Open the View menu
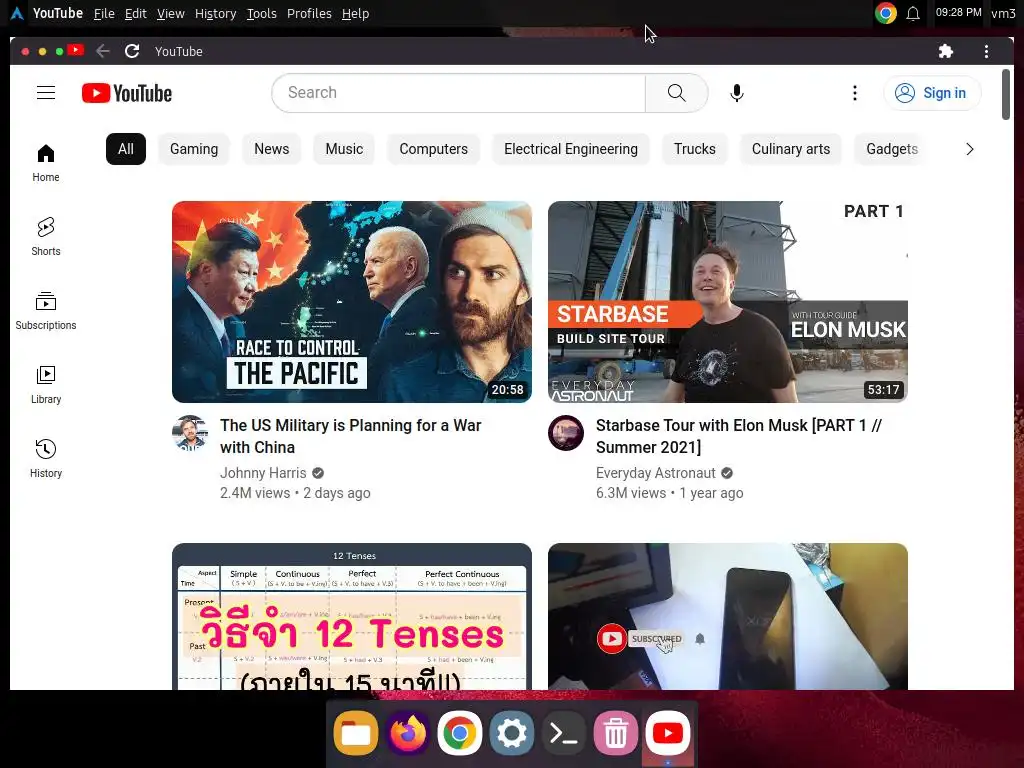Screen dimensions: 1024x768 [170, 13]
